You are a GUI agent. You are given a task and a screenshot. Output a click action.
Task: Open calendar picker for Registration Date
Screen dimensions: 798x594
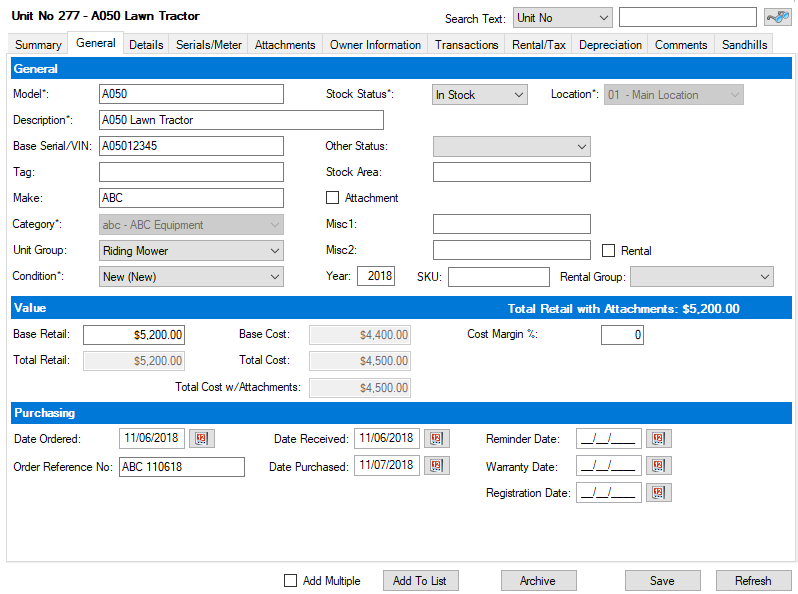coord(659,492)
